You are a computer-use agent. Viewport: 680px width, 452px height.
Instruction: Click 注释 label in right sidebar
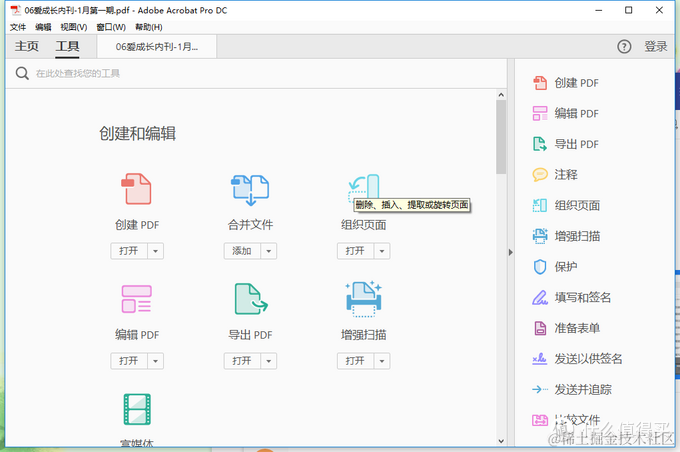point(566,175)
